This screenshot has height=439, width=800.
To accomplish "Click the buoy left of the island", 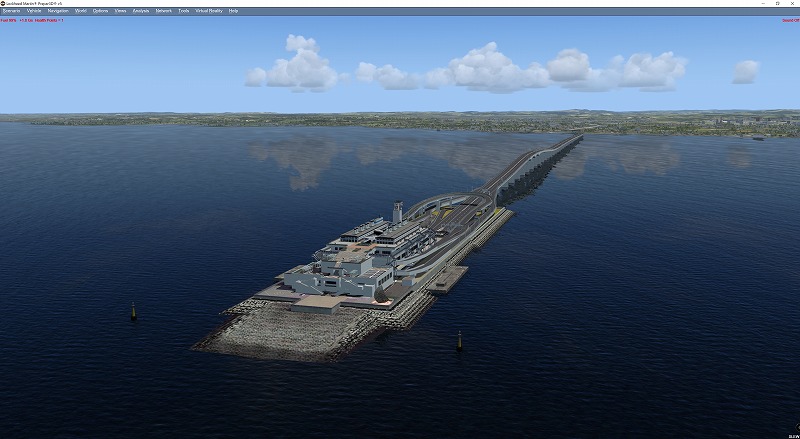I will pyautogui.click(x=134, y=311).
